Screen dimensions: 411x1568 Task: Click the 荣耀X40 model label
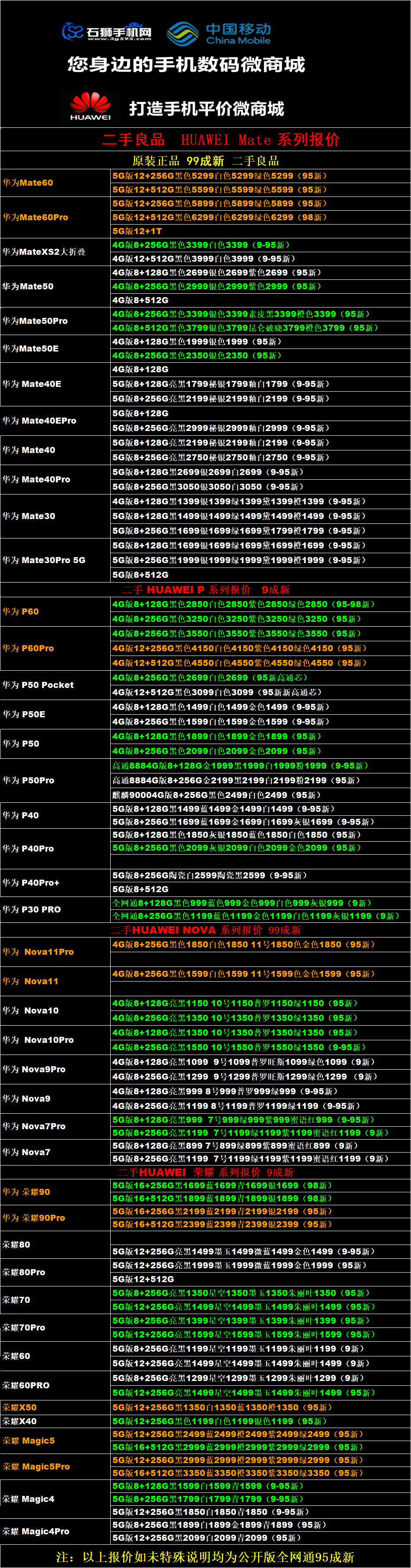click(19, 1421)
